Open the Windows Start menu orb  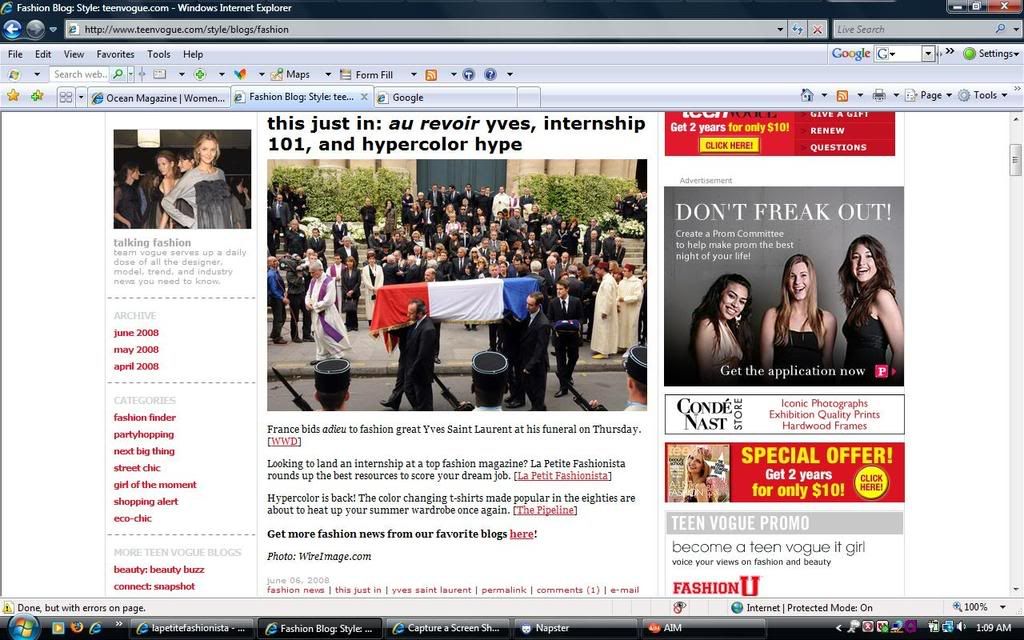click(x=22, y=628)
